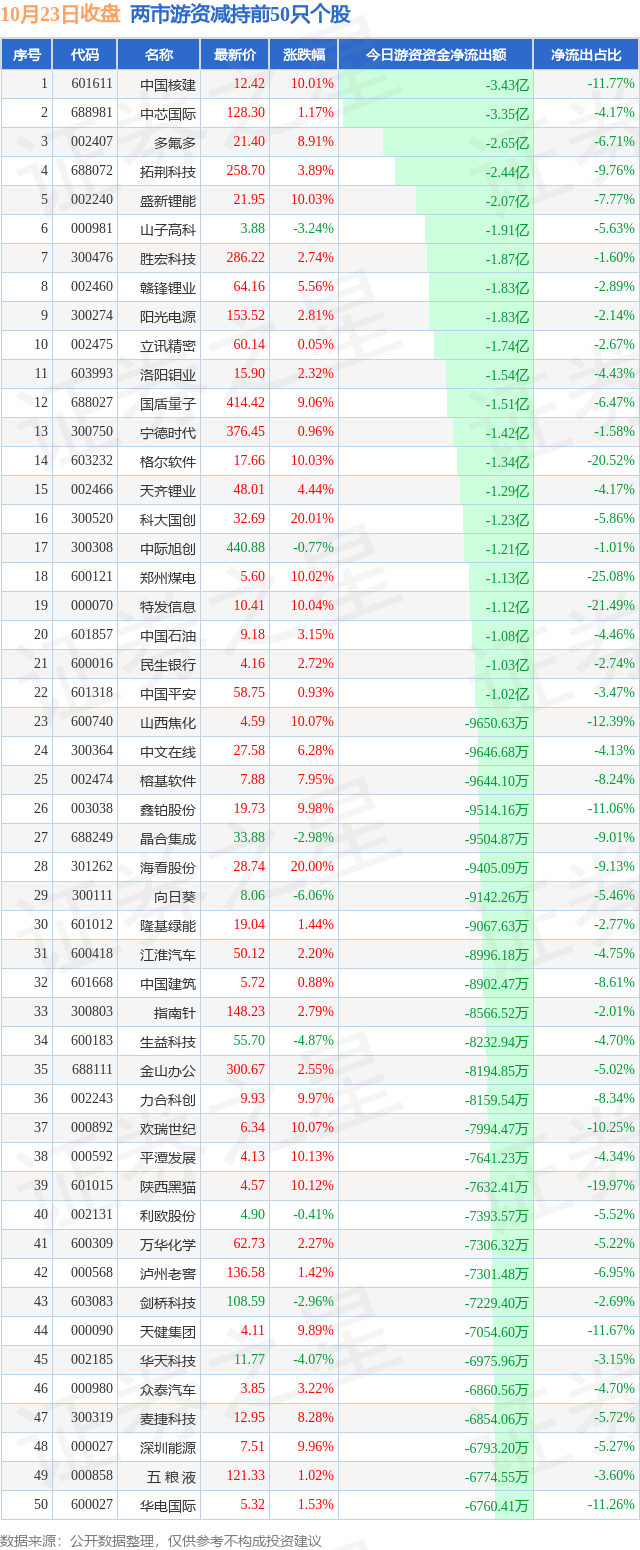Click stock name 麦捷科技
This screenshot has height=1550, width=640.
168,1418
